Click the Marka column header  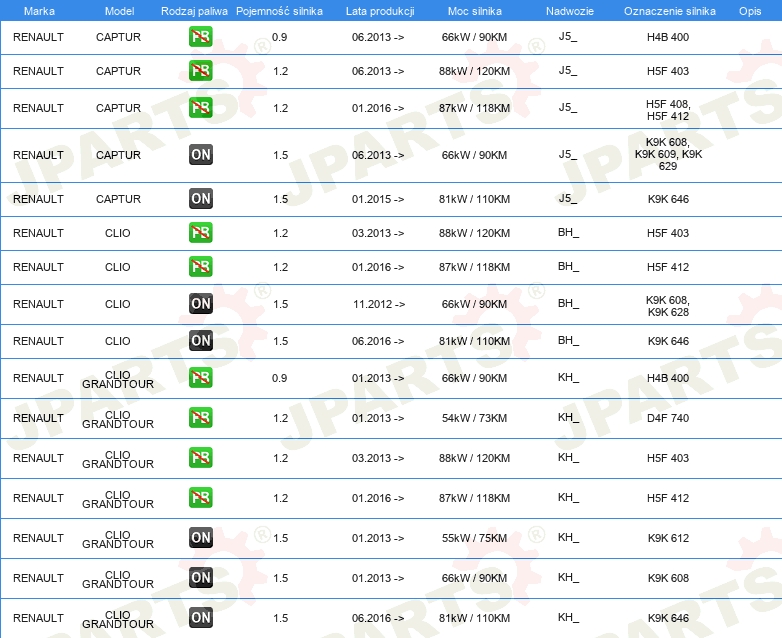tap(39, 11)
